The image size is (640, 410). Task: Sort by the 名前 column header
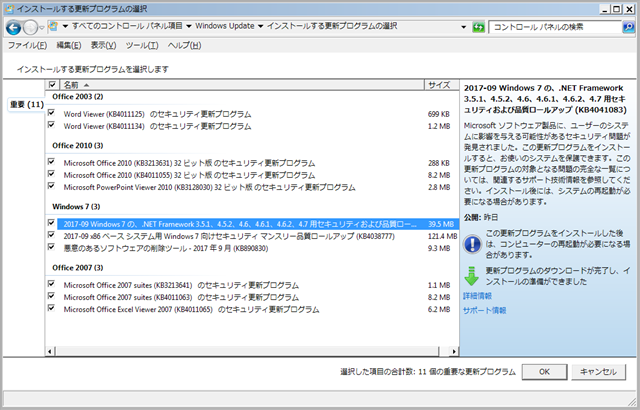242,85
